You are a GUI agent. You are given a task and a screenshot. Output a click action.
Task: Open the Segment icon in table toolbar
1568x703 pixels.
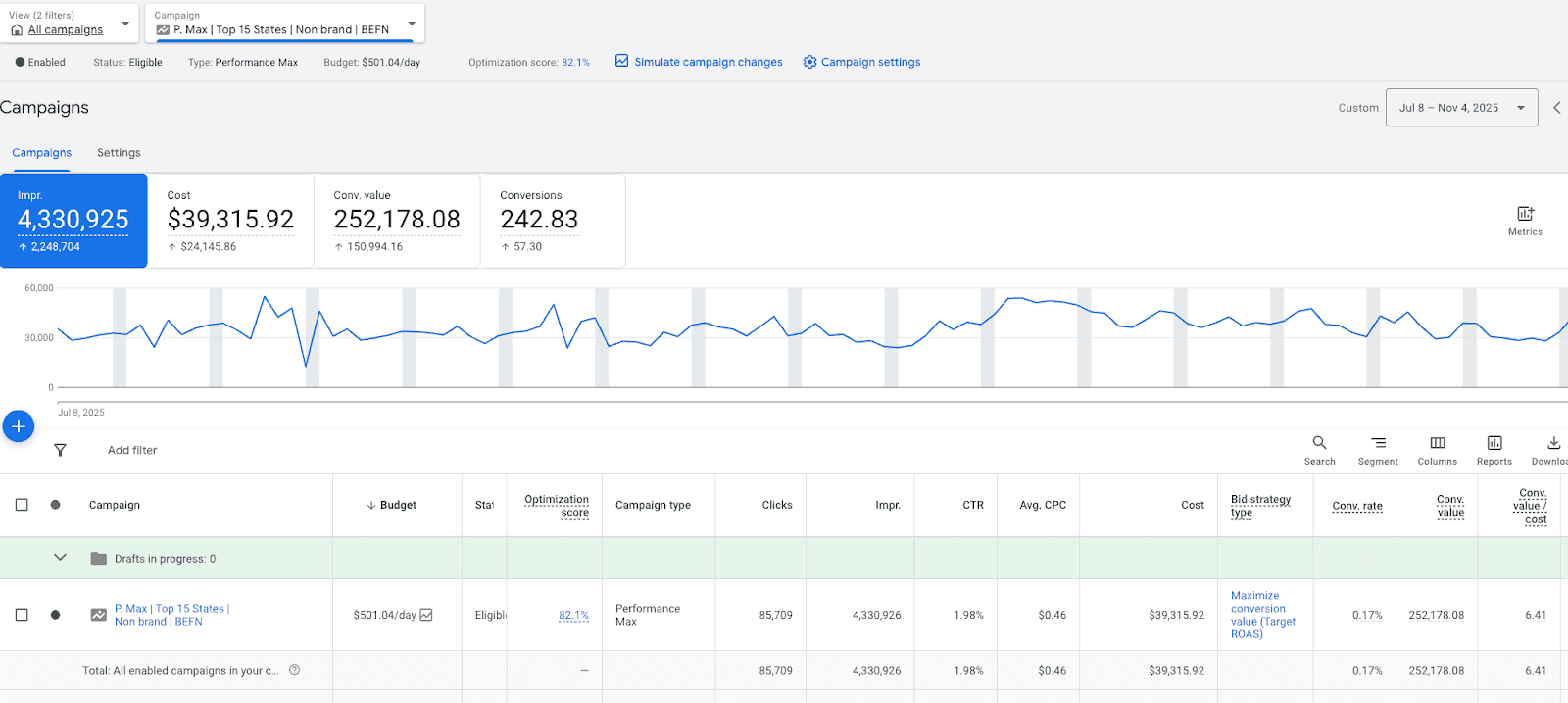pyautogui.click(x=1378, y=443)
